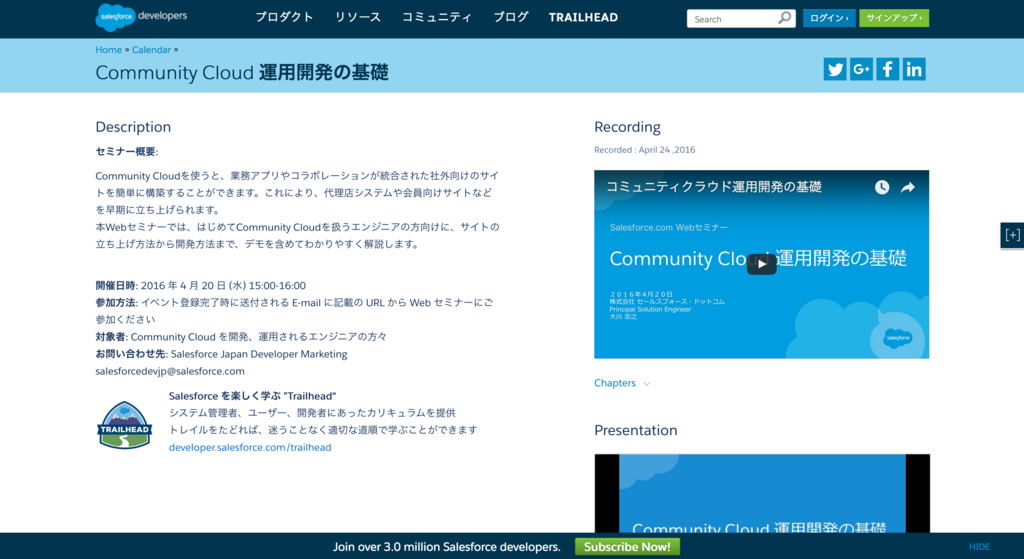
Task: Click the Trailhead badge image
Action: click(124, 425)
